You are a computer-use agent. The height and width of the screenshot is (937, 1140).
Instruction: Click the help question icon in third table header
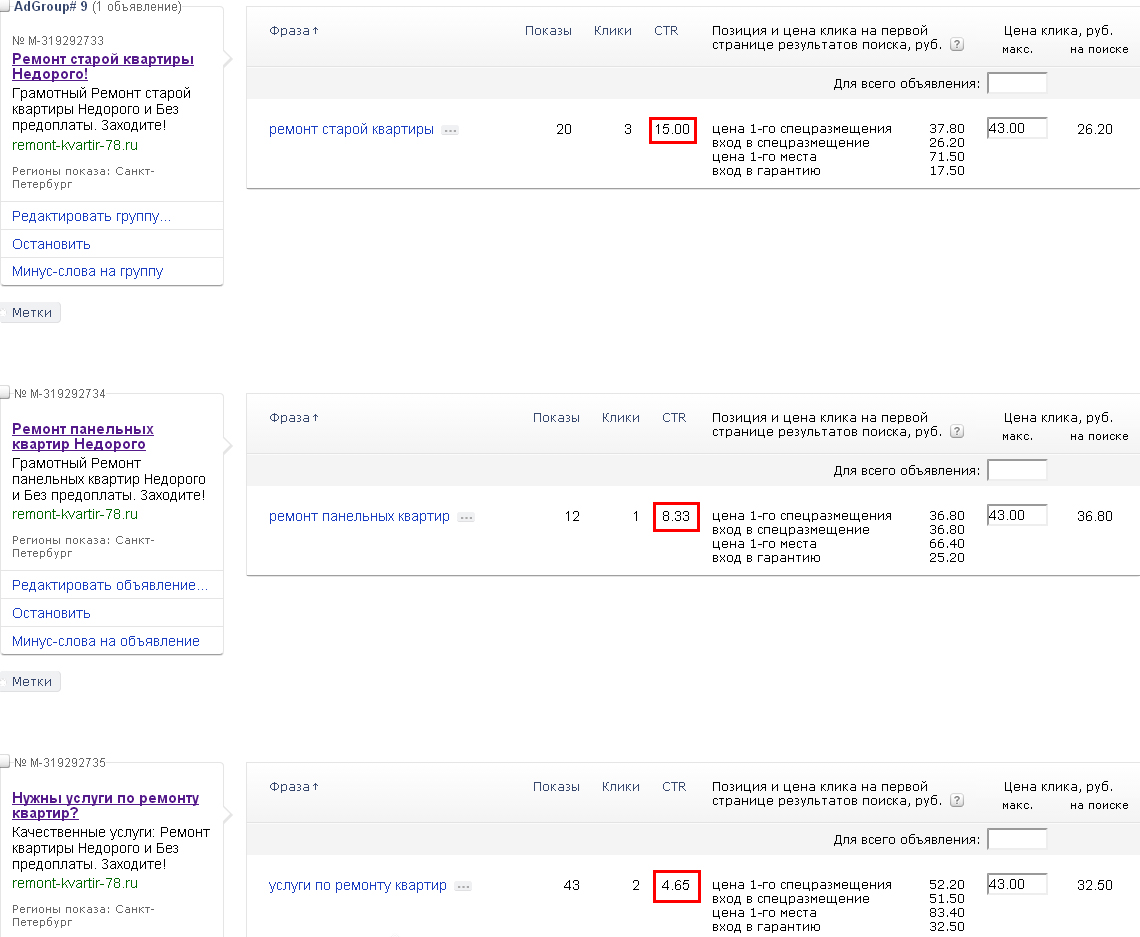(957, 801)
